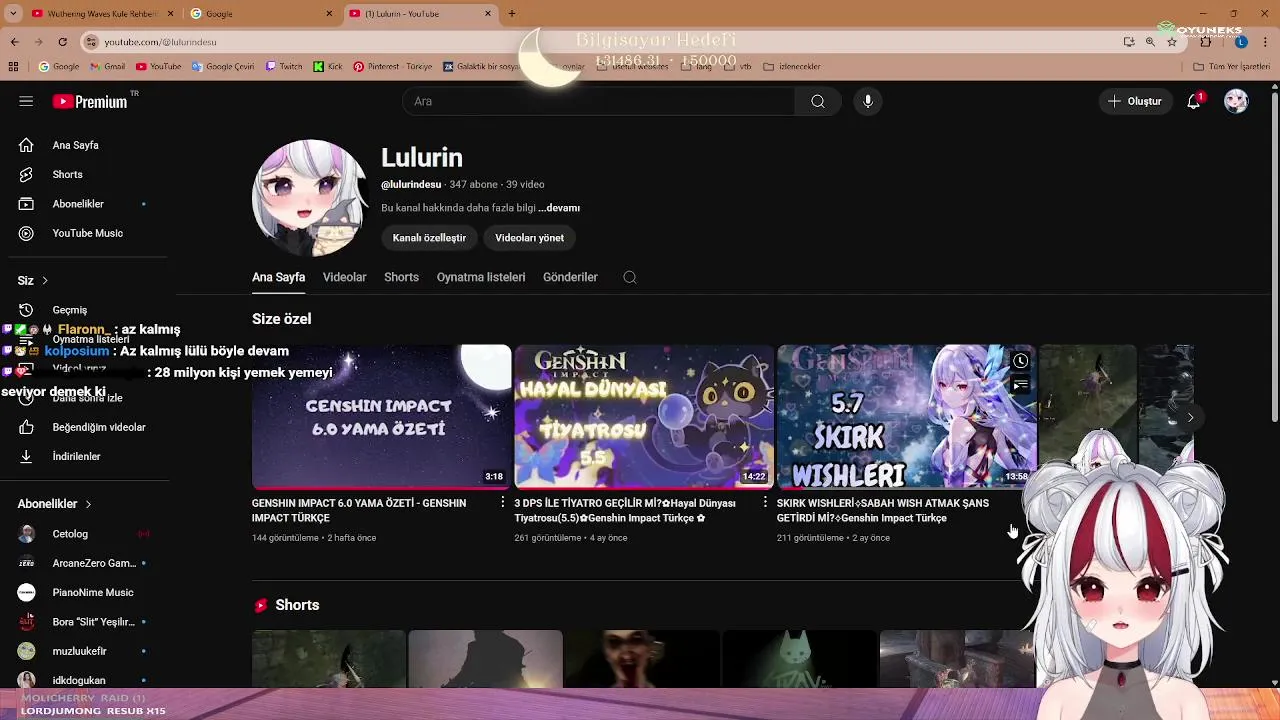Select the Ana Sayfa channel tab
The image size is (1280, 720).
[x=278, y=277]
